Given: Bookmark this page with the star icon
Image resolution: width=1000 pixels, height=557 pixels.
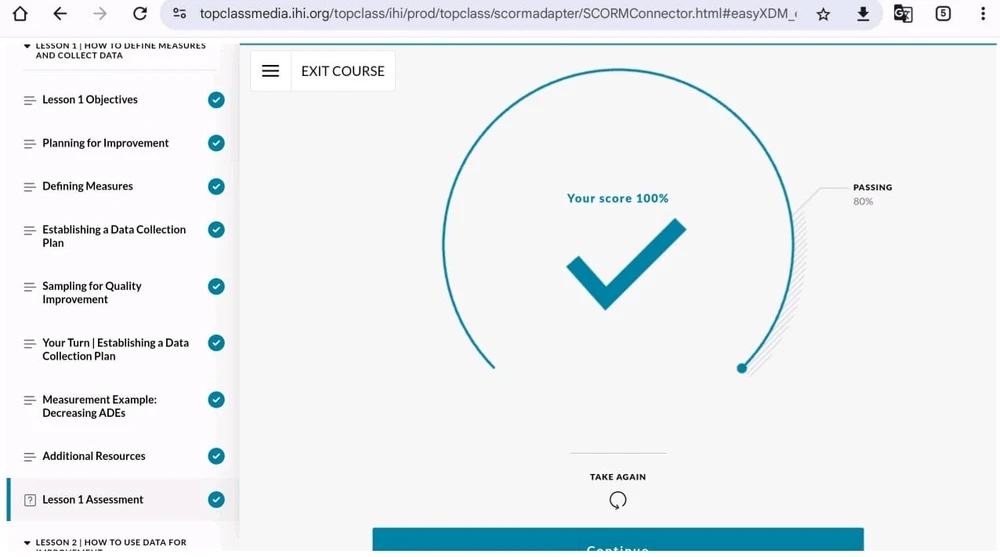Looking at the screenshot, I should [x=823, y=14].
